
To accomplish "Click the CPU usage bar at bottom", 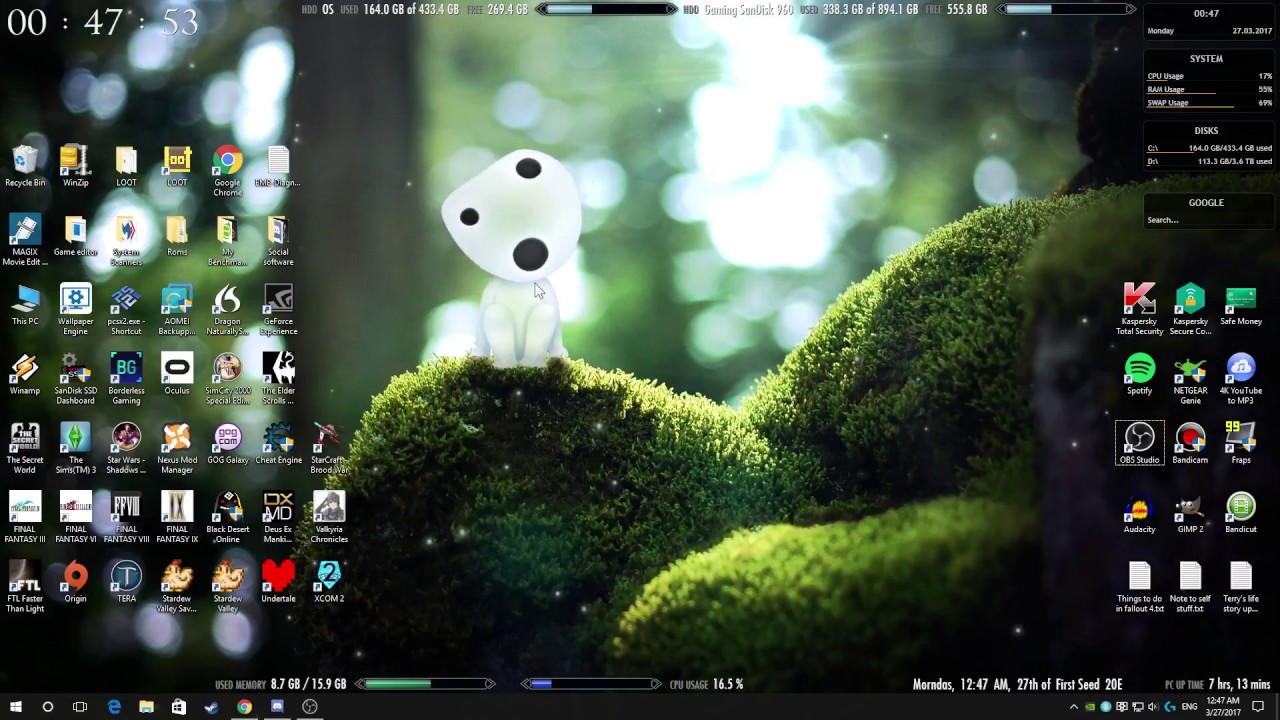I will click(x=592, y=684).
